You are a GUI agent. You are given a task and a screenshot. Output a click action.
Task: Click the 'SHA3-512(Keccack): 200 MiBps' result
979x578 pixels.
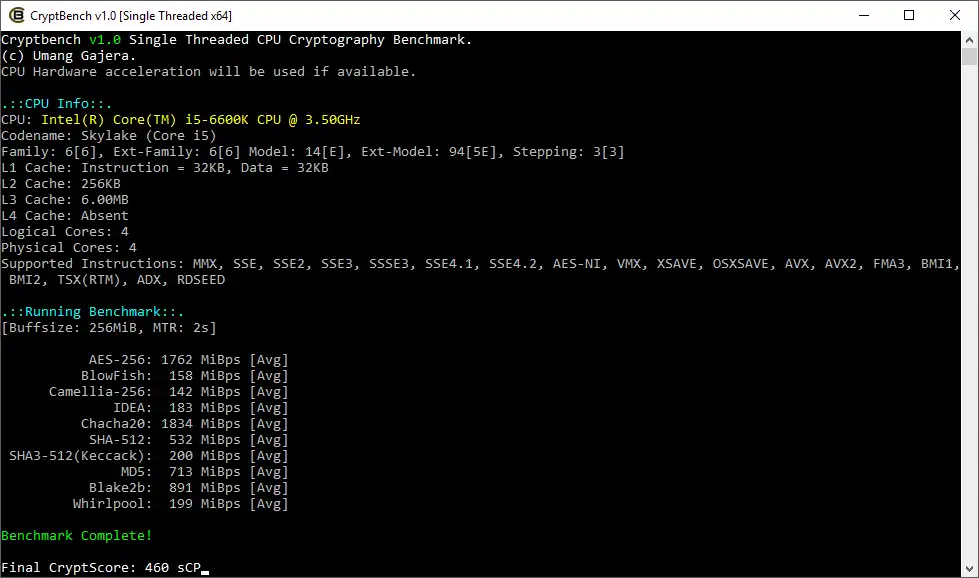click(149, 456)
